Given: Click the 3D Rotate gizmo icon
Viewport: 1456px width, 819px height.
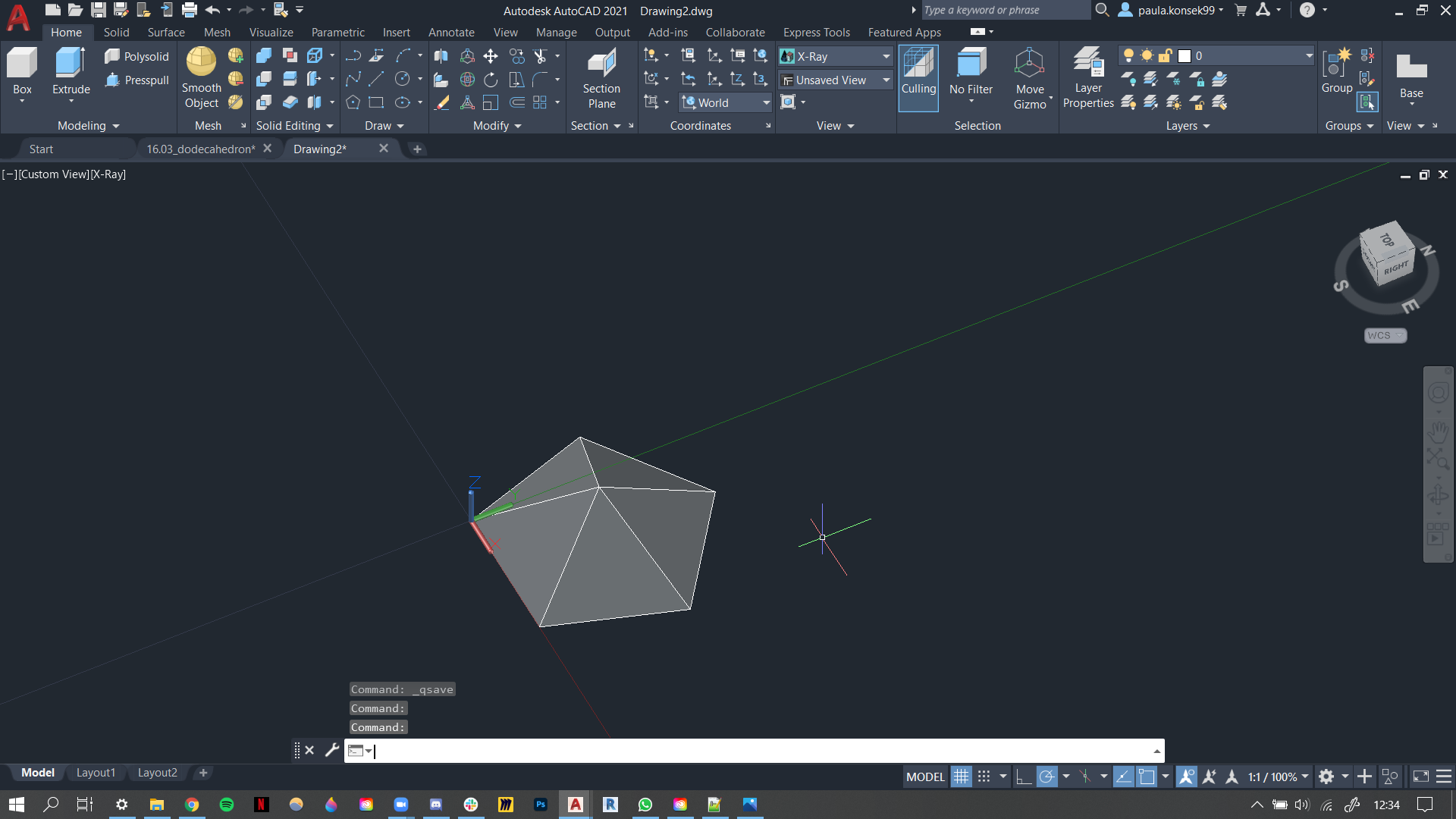Looking at the screenshot, I should point(468,79).
